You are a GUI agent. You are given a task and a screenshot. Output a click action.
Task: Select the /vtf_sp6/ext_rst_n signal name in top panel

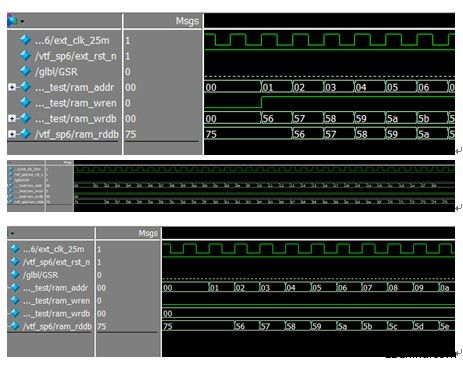[76, 56]
